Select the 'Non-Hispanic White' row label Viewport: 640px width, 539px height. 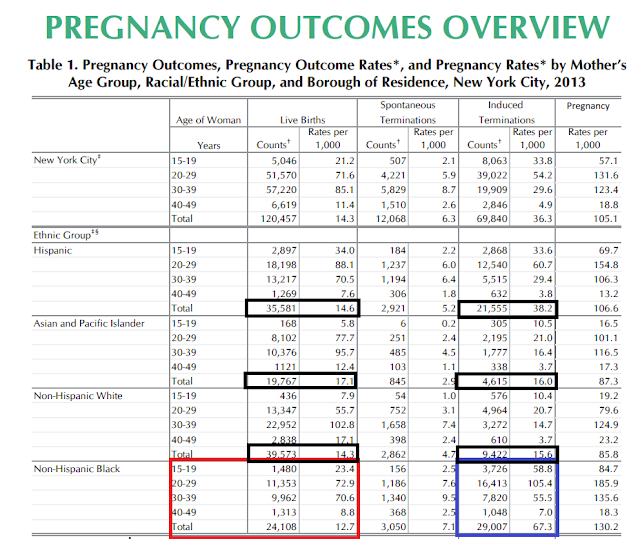tap(78, 396)
